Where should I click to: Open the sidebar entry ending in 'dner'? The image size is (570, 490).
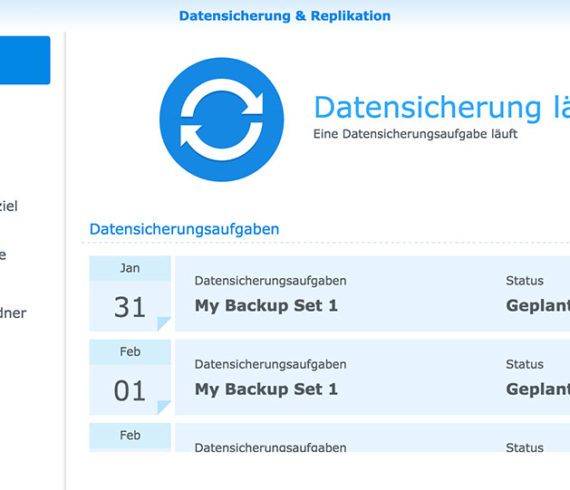click(x=13, y=313)
